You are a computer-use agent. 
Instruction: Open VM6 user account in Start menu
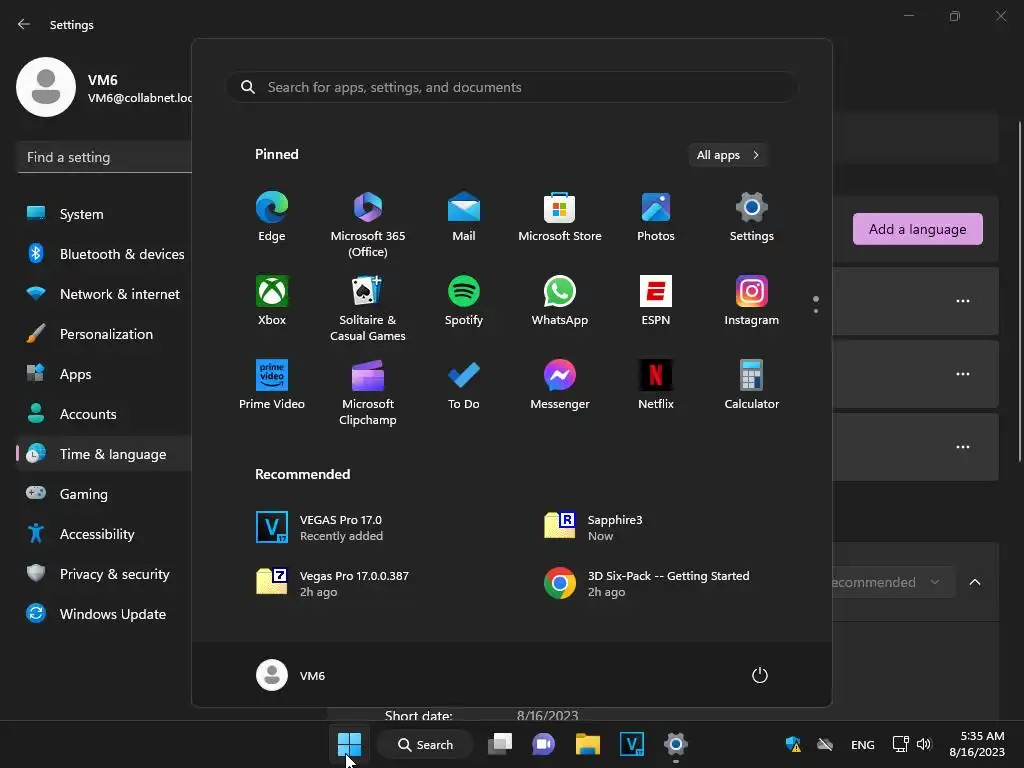click(291, 675)
